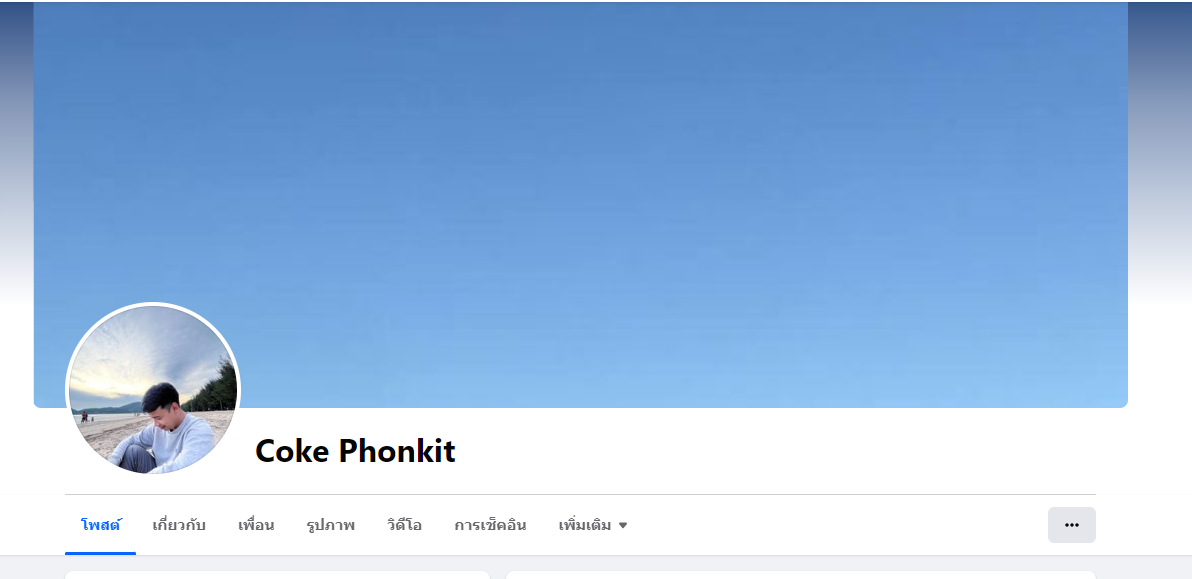This screenshot has width=1192, height=579.
Task: Open Coke Phonkit's round profile picture
Action: click(x=153, y=390)
